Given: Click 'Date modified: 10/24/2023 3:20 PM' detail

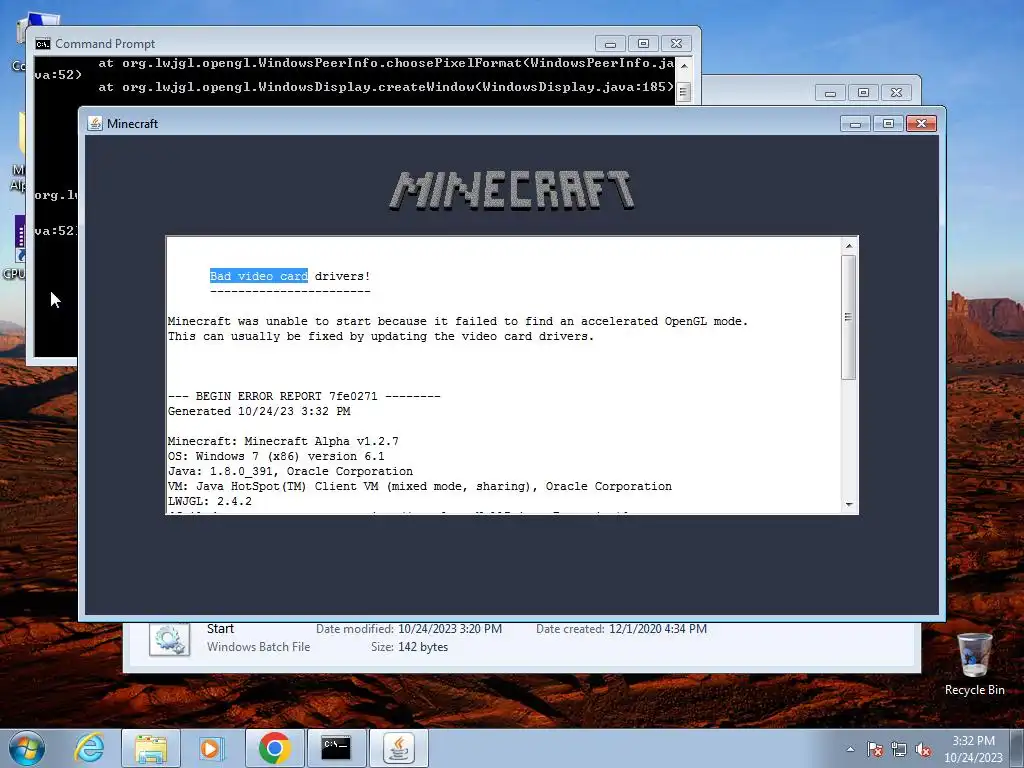Looking at the screenshot, I should pyautogui.click(x=409, y=629).
